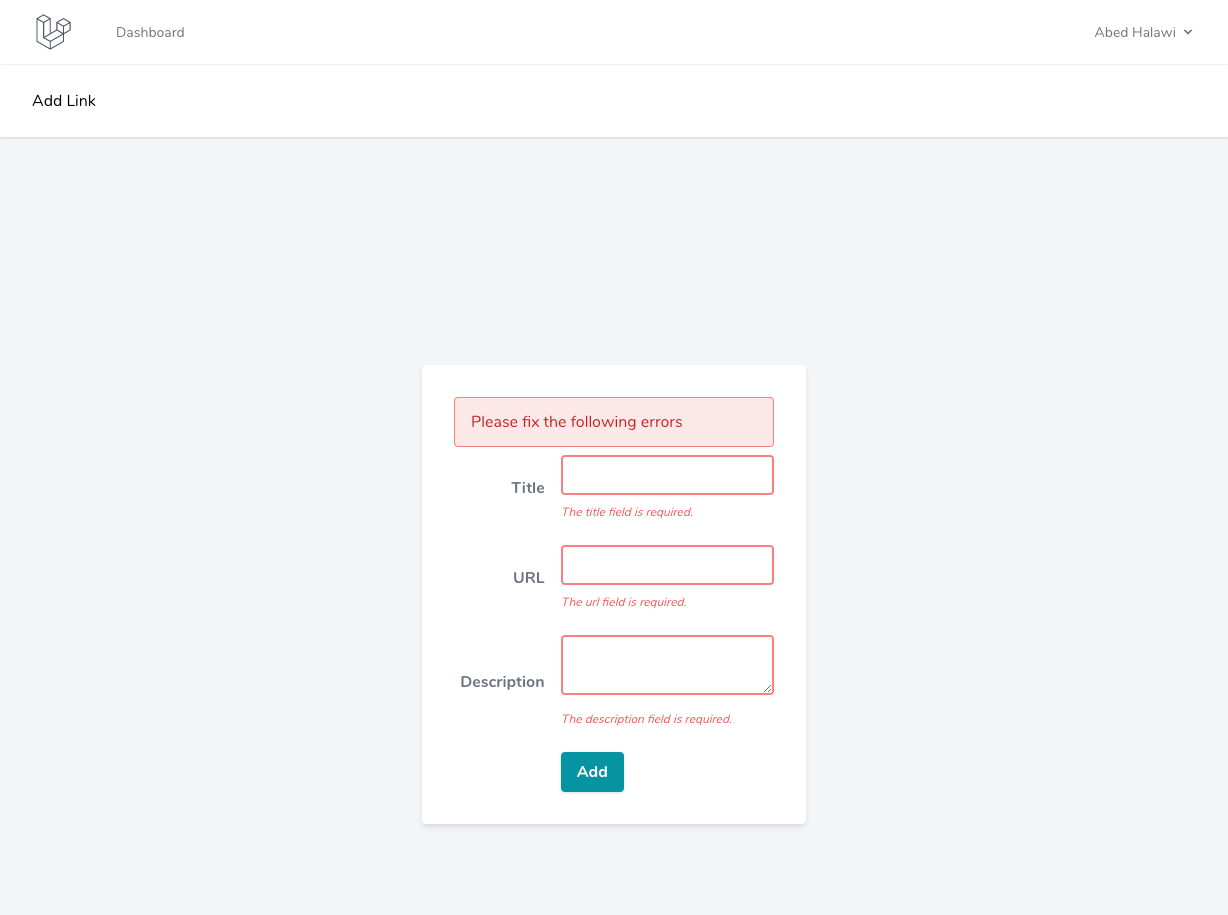The image size is (1228, 915).
Task: Select the description field is required message
Action: tap(646, 718)
